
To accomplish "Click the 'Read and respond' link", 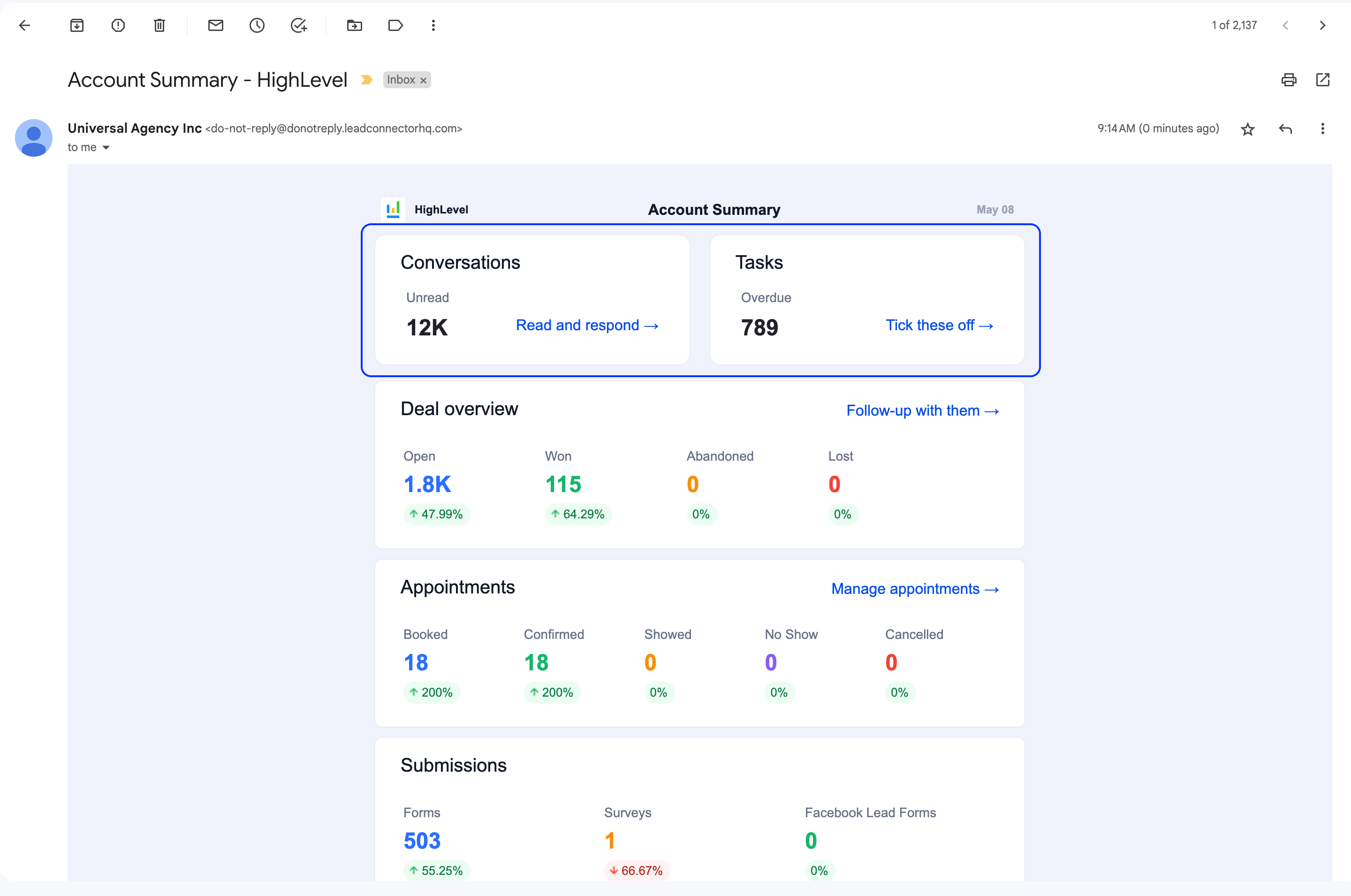I will point(587,325).
